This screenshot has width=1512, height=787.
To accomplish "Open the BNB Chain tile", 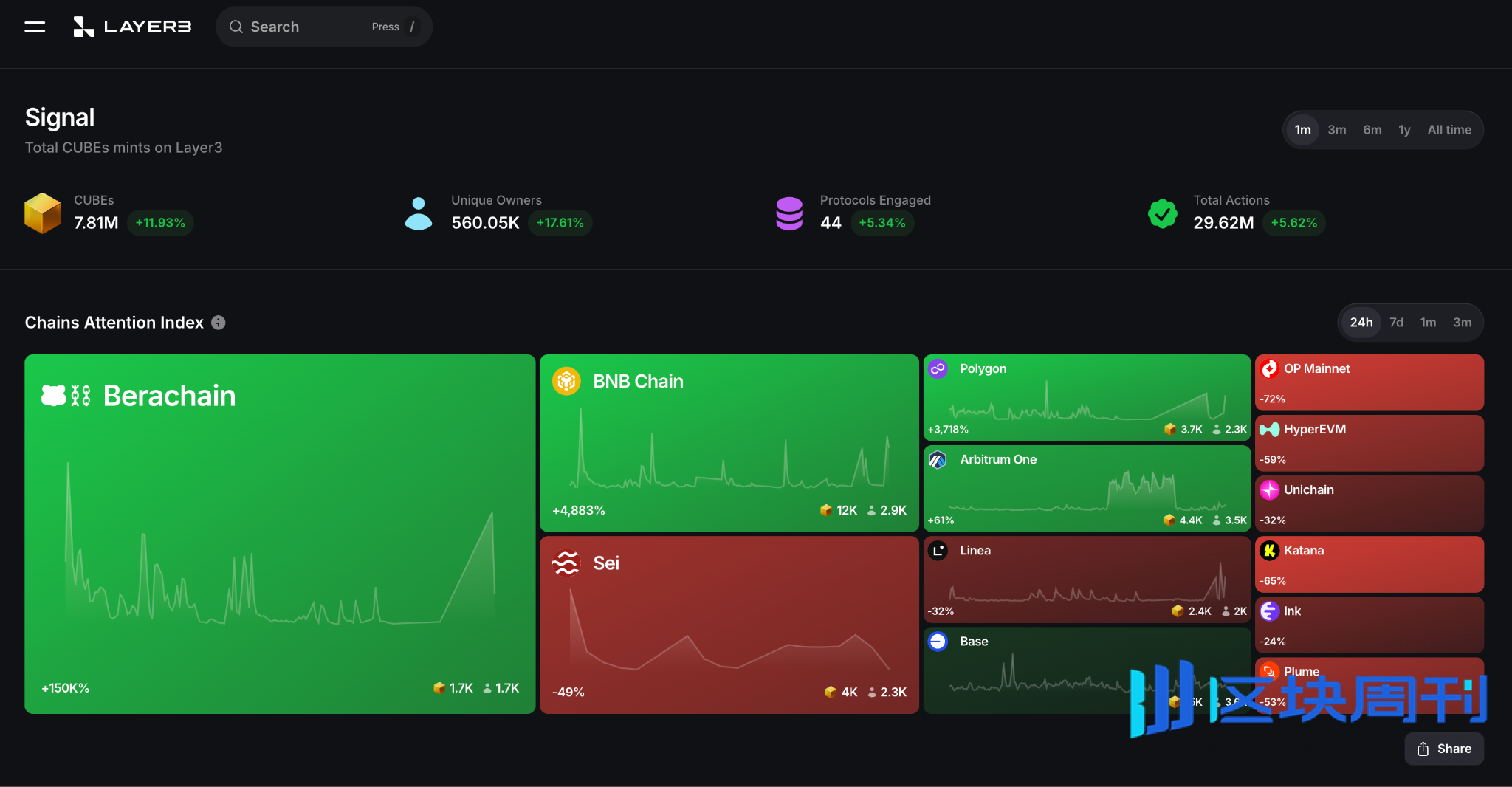I will tap(729, 443).
